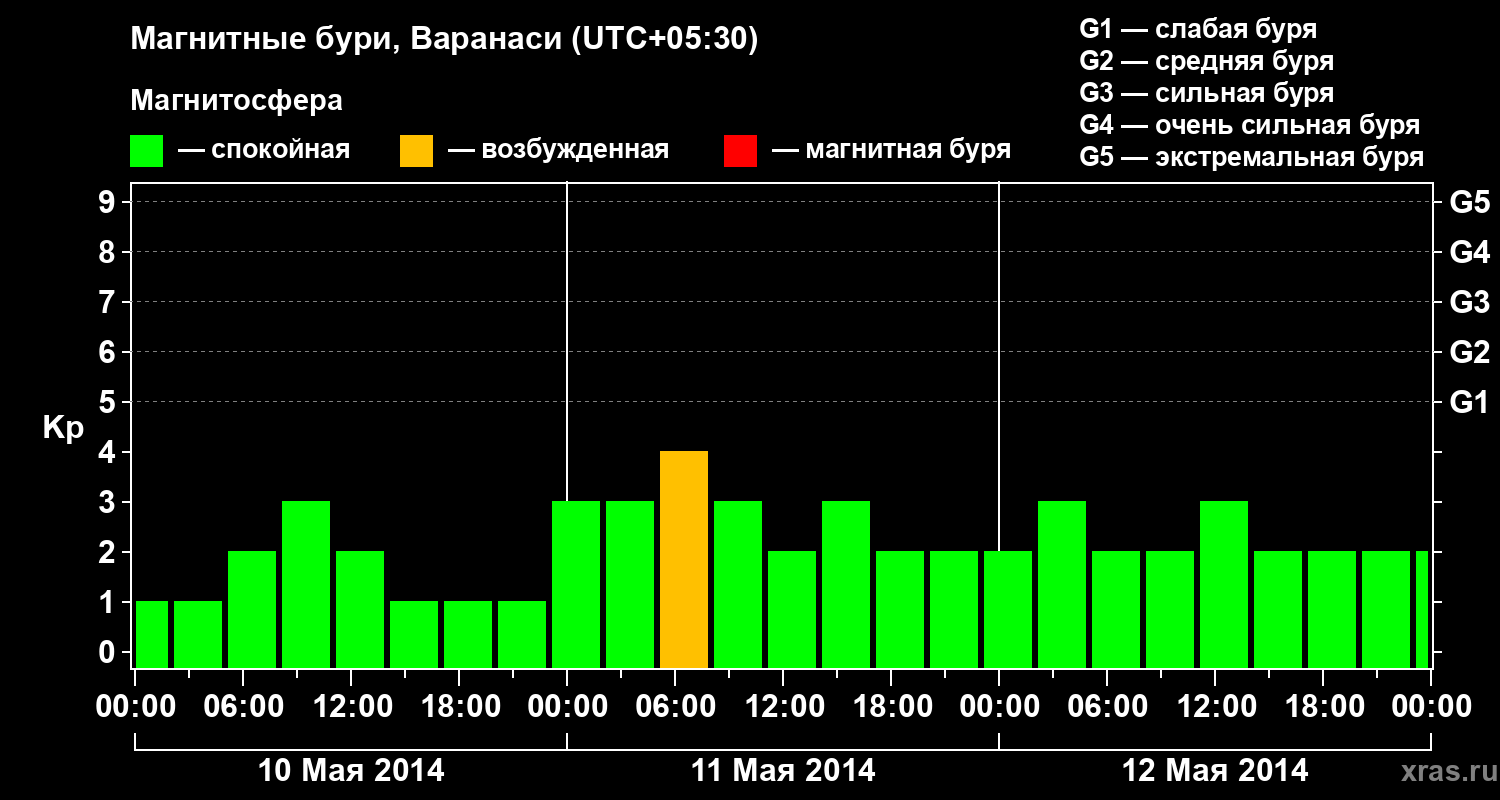This screenshot has height=800, width=1500.
Task: Select the first Kp 3 bar on 11 May
Action: [576, 584]
